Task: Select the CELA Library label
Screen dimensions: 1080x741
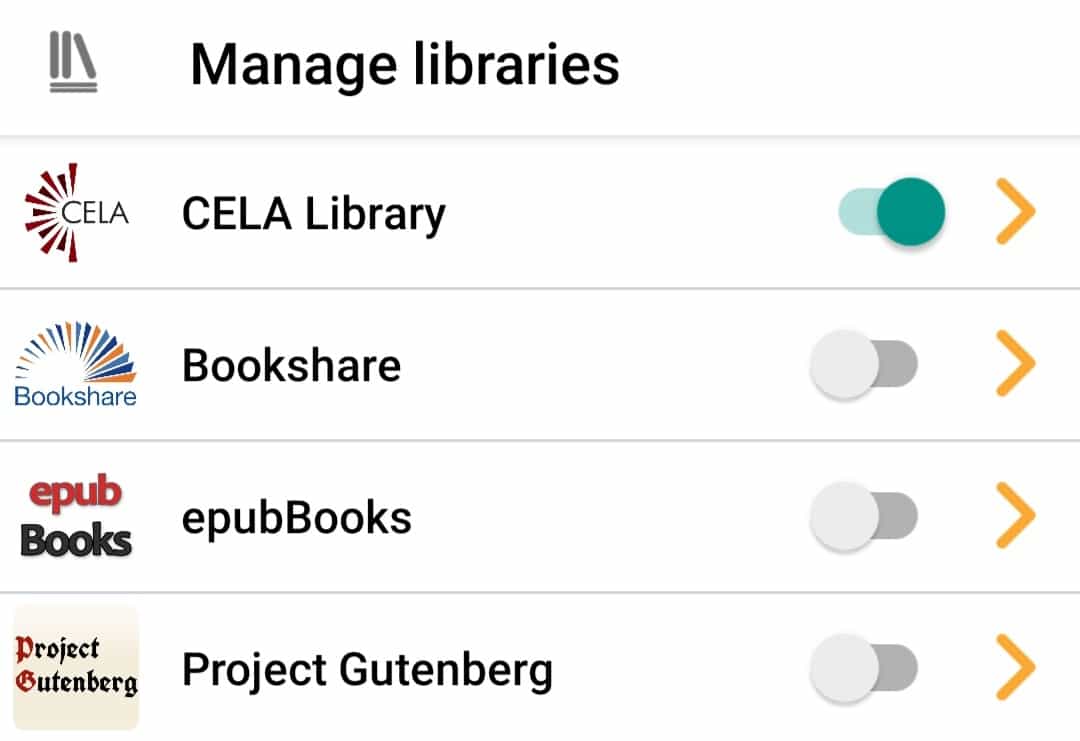Action: click(x=314, y=215)
